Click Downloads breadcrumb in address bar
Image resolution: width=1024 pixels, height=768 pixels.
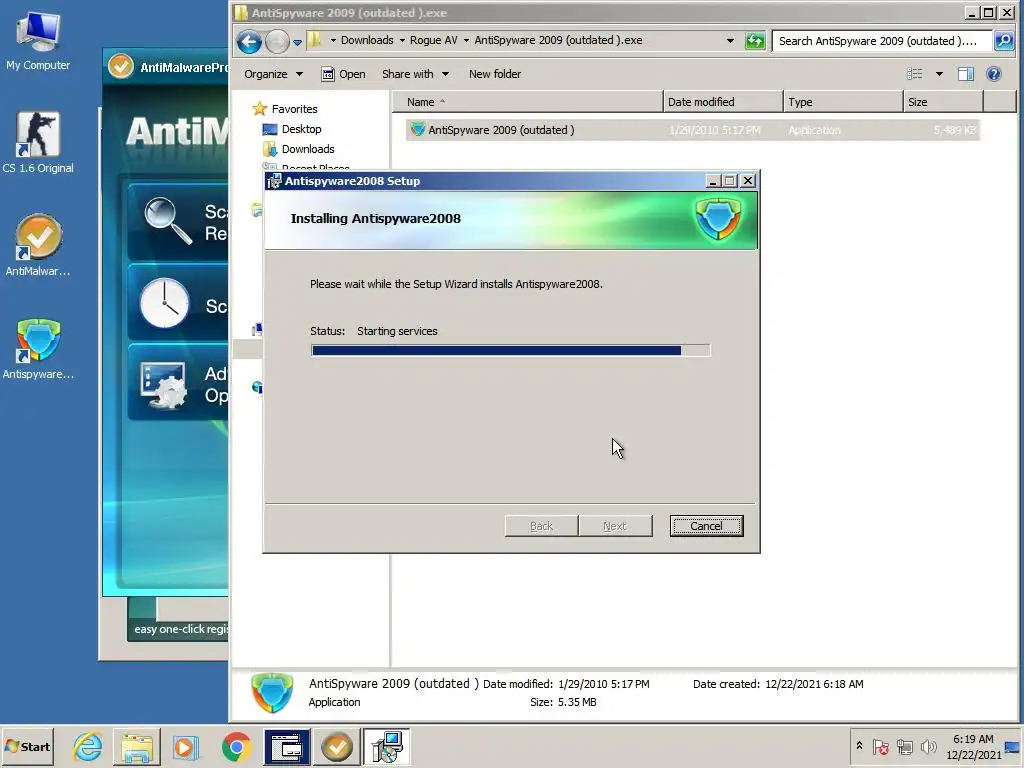click(x=367, y=40)
